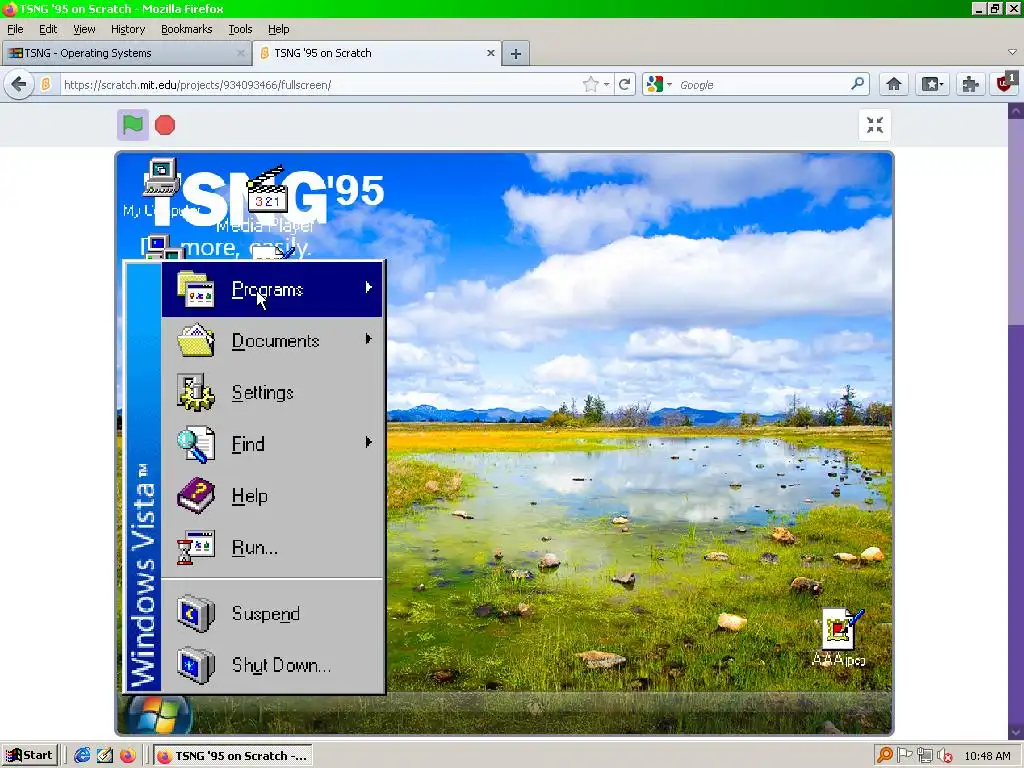Click the Windows Start button on taskbar
The height and width of the screenshot is (768, 1024).
29,756
